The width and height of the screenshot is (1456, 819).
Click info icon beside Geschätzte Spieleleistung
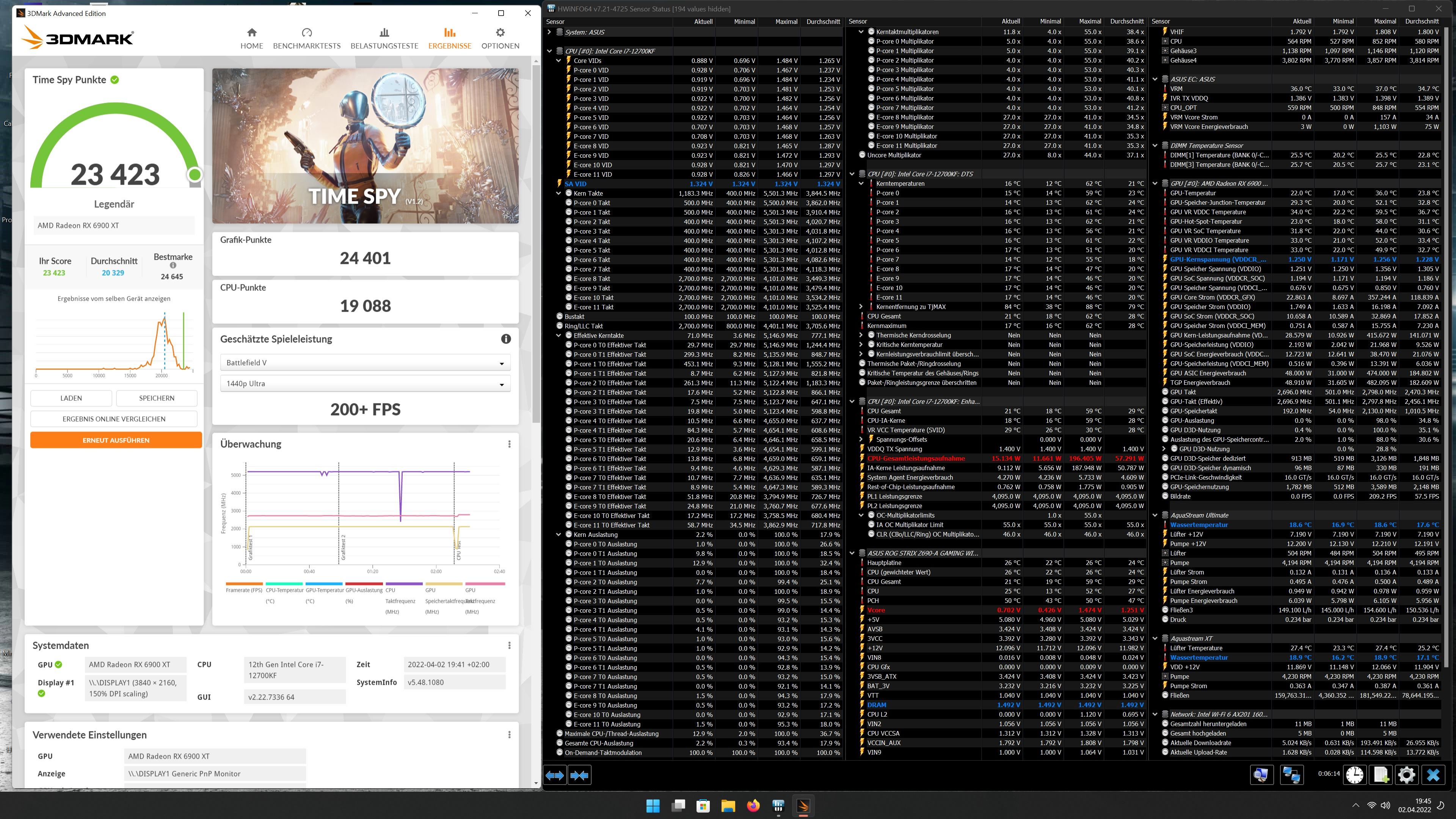point(506,339)
